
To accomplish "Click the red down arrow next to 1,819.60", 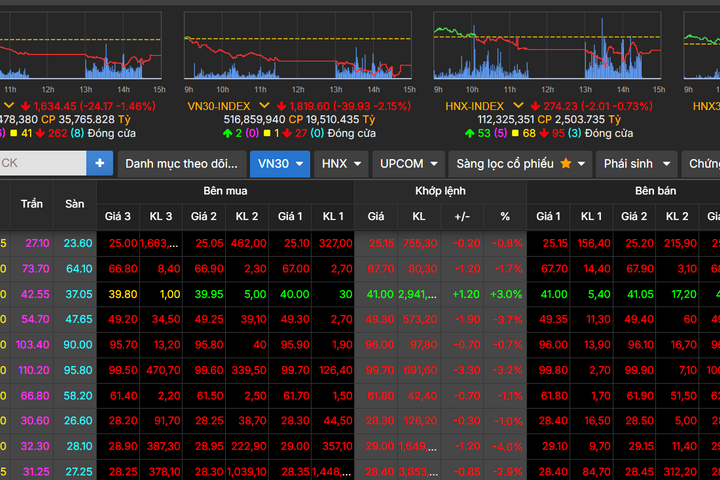I will click(x=282, y=105).
